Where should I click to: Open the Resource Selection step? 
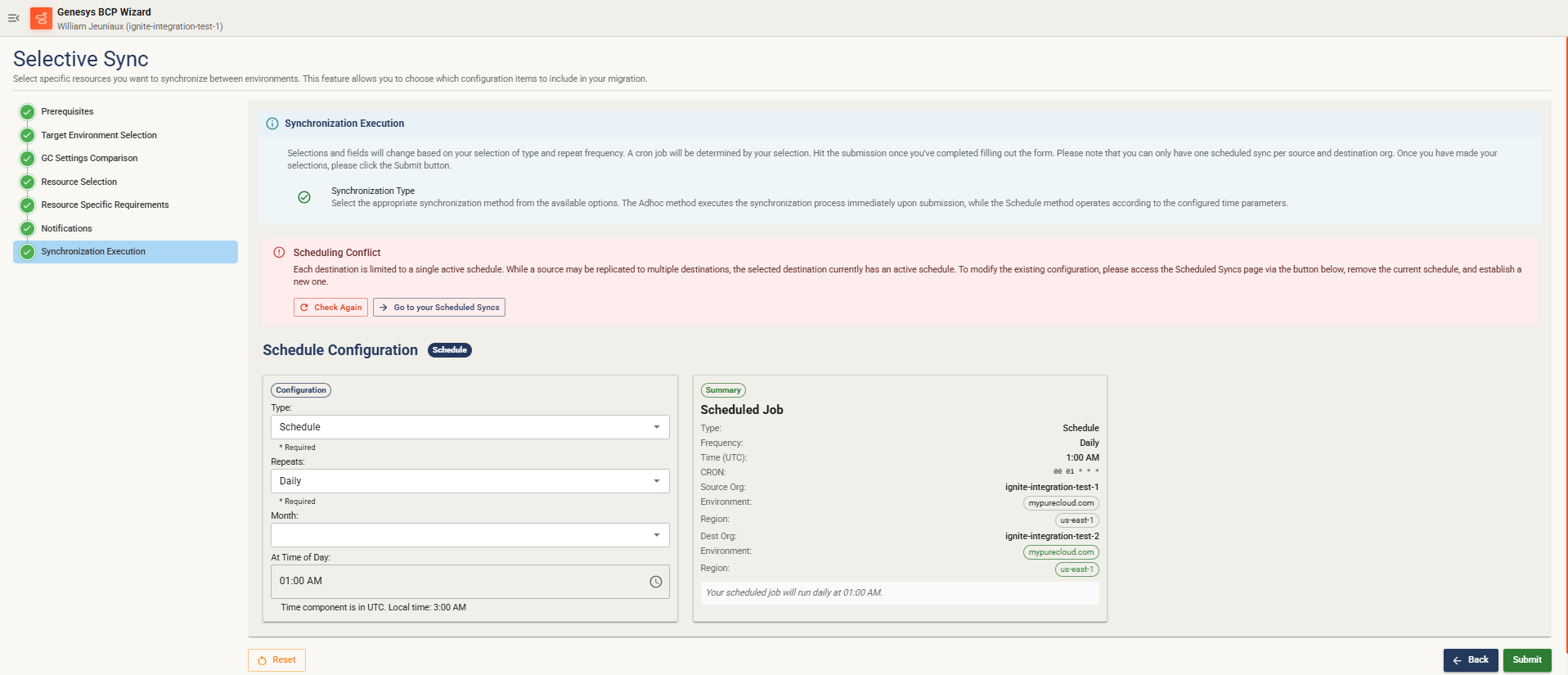79,182
